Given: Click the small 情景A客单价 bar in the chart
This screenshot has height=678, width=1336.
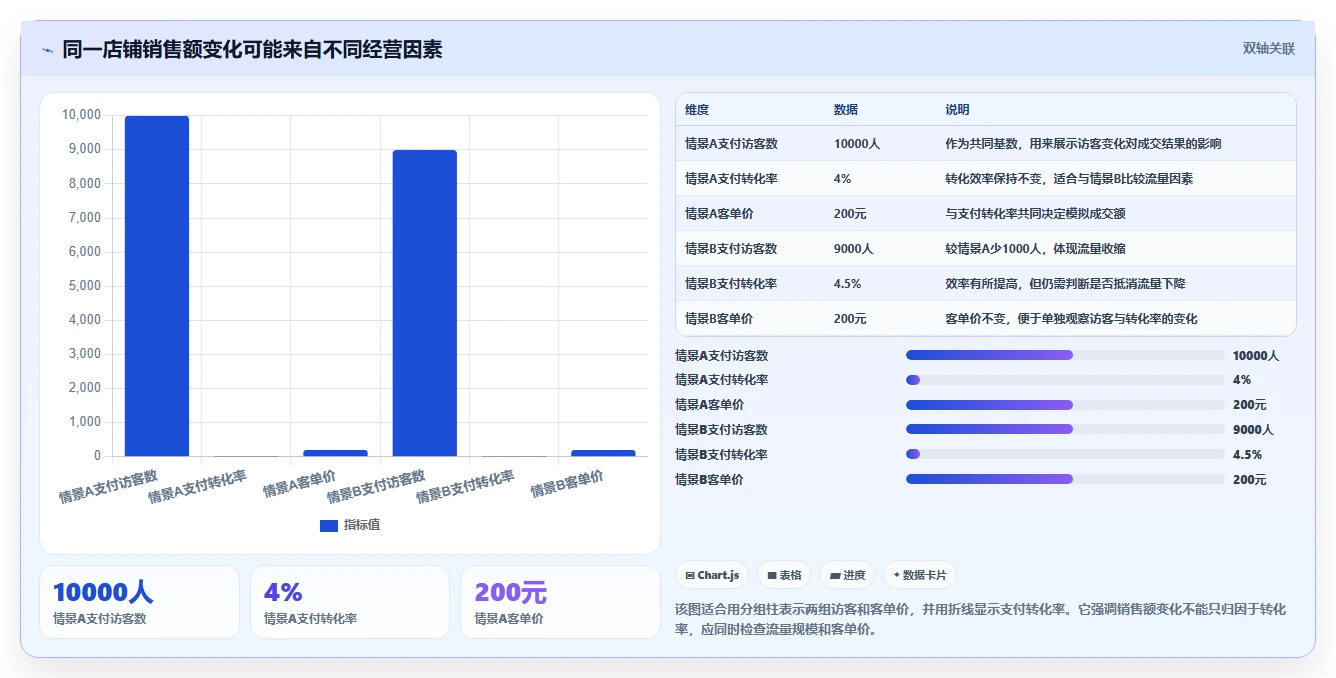Looking at the screenshot, I should click(x=336, y=453).
